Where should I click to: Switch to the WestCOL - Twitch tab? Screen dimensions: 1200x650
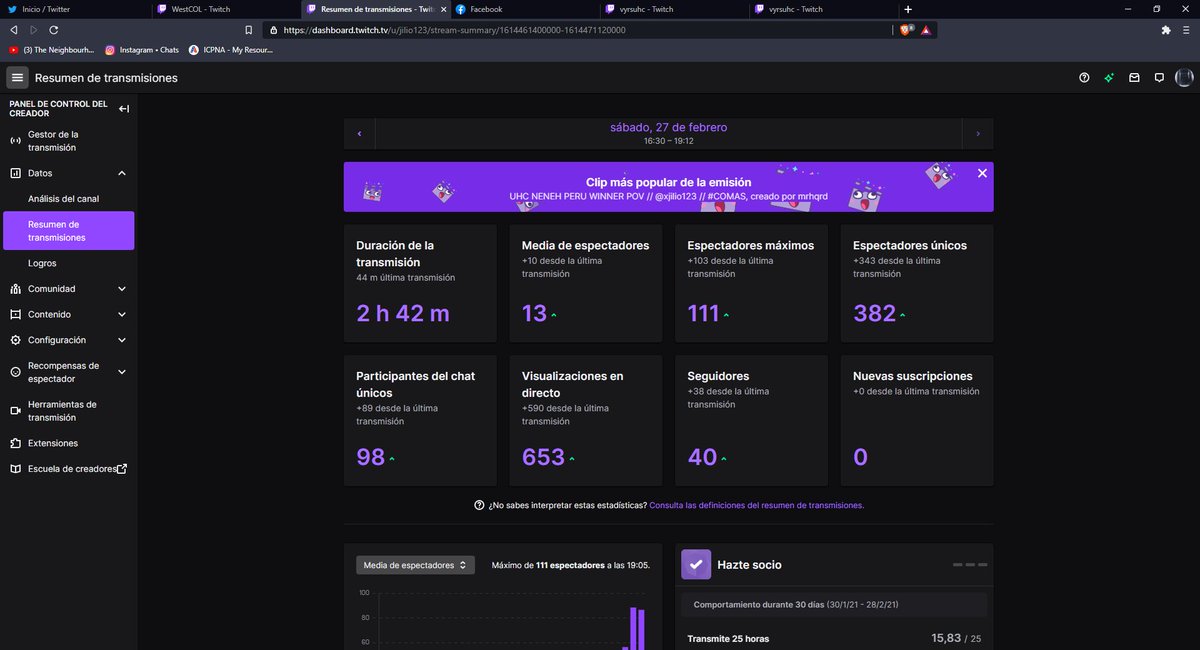pos(225,9)
